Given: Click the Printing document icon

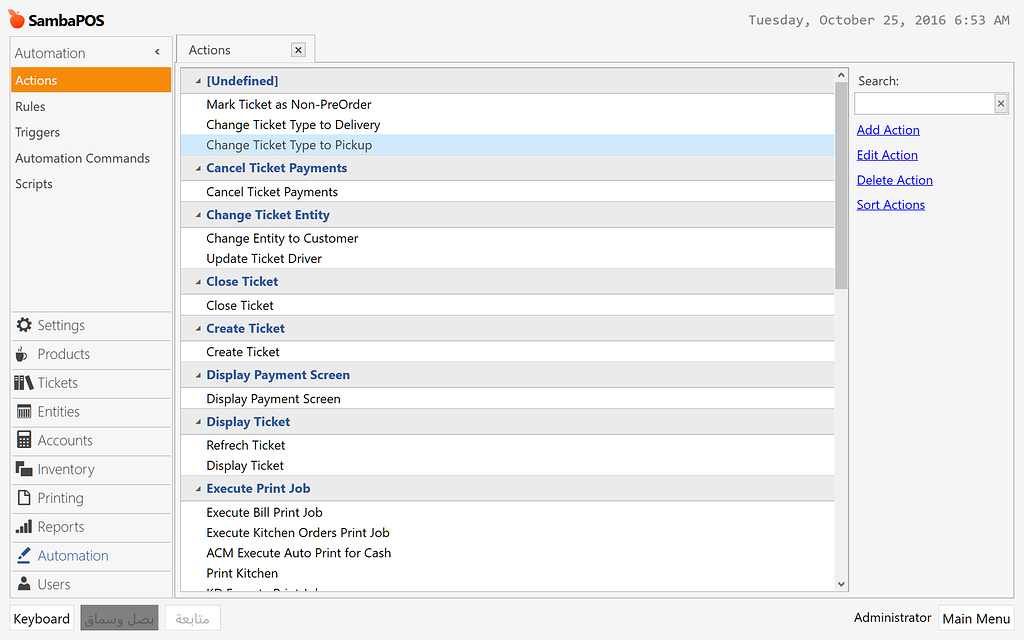Looking at the screenshot, I should [x=24, y=498].
